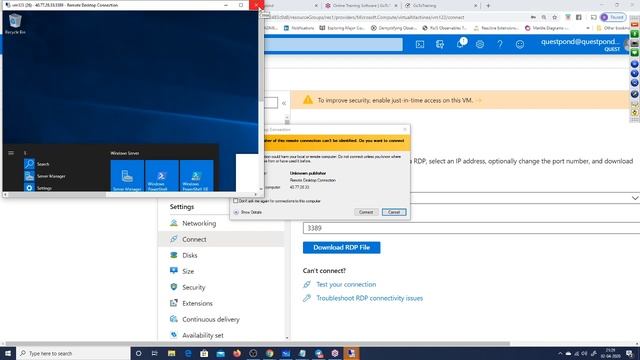Switch to the Online Training Software browser tab
The height and width of the screenshot is (360, 640).
point(361,6)
